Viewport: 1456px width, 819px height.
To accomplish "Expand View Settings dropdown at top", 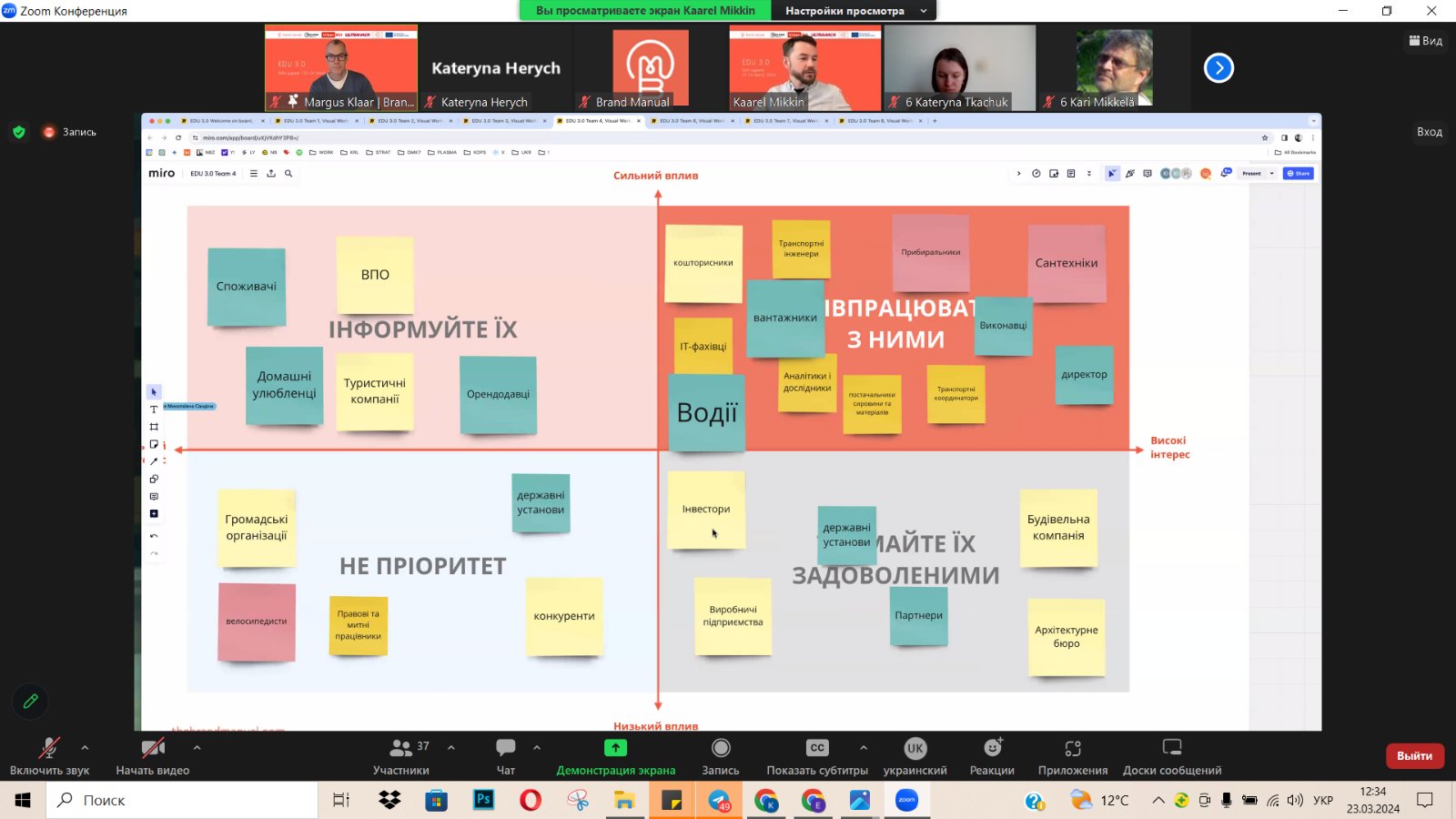I will (x=854, y=11).
